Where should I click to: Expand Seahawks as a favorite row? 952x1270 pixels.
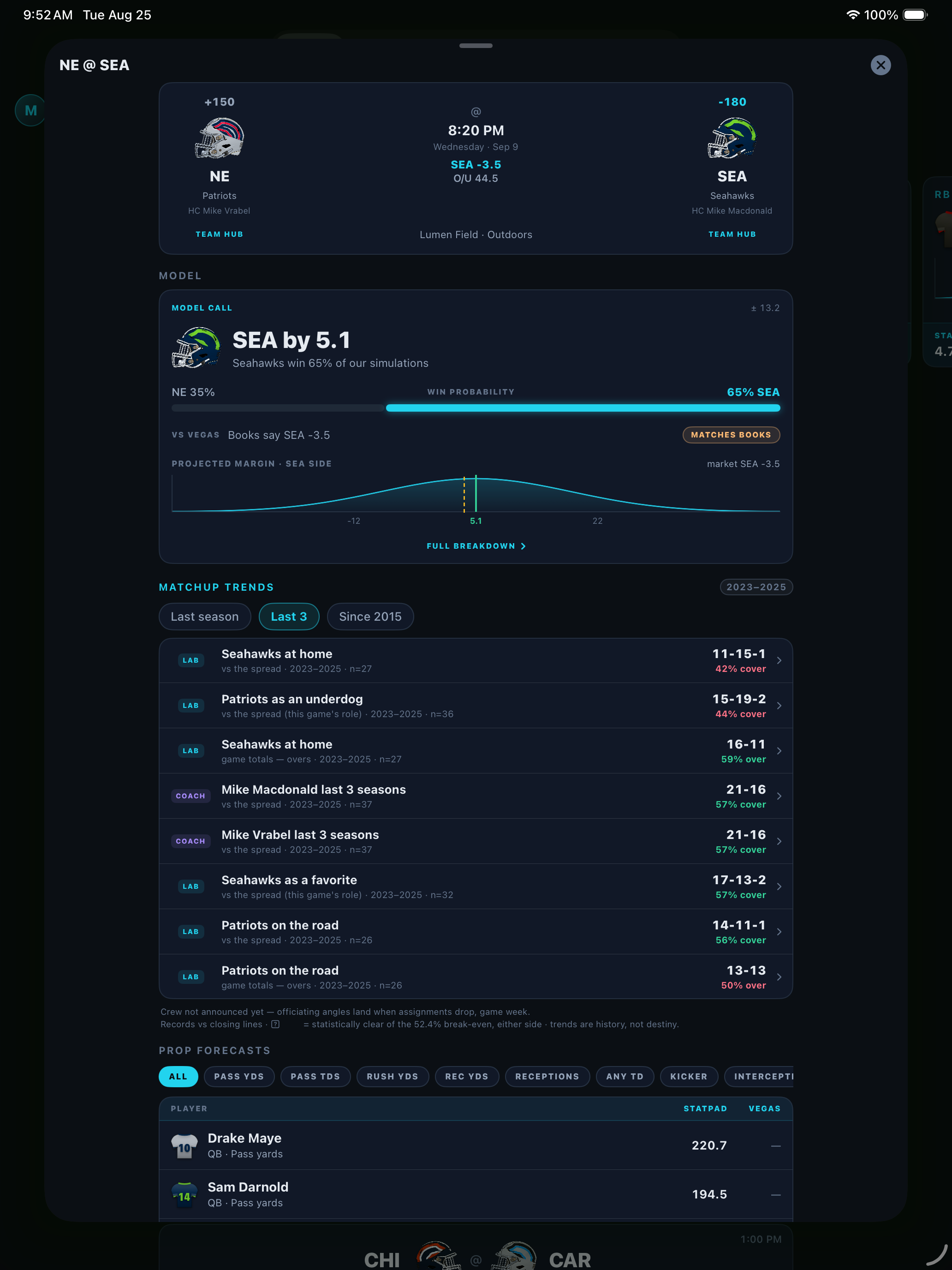pyautogui.click(x=476, y=887)
